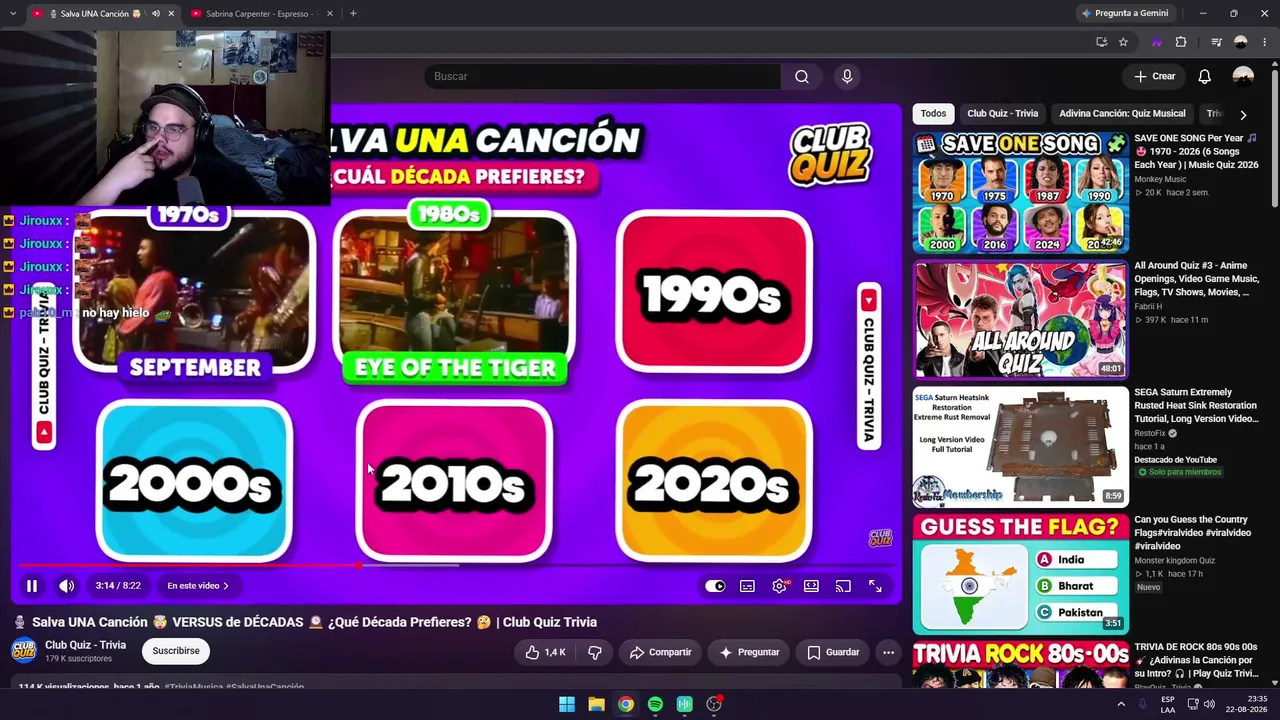This screenshot has height=720, width=1280.
Task: Open OBS Studio from the taskbar
Action: (714, 704)
